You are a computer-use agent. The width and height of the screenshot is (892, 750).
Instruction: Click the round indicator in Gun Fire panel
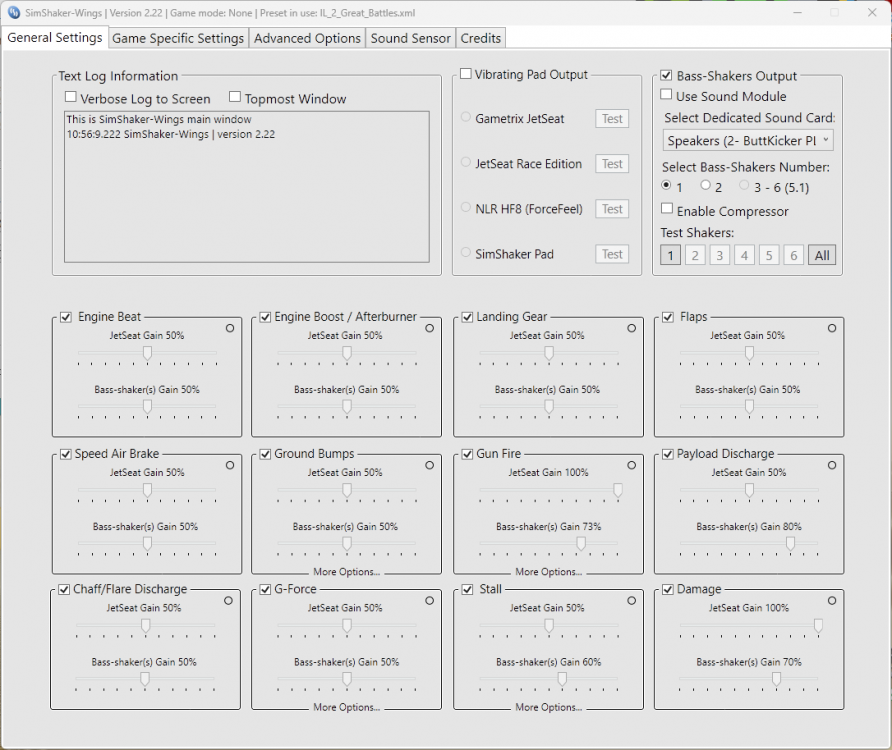coord(631,465)
